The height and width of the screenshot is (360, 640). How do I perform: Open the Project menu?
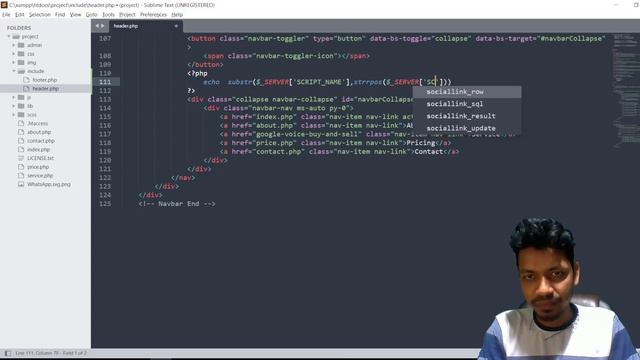(127, 14)
